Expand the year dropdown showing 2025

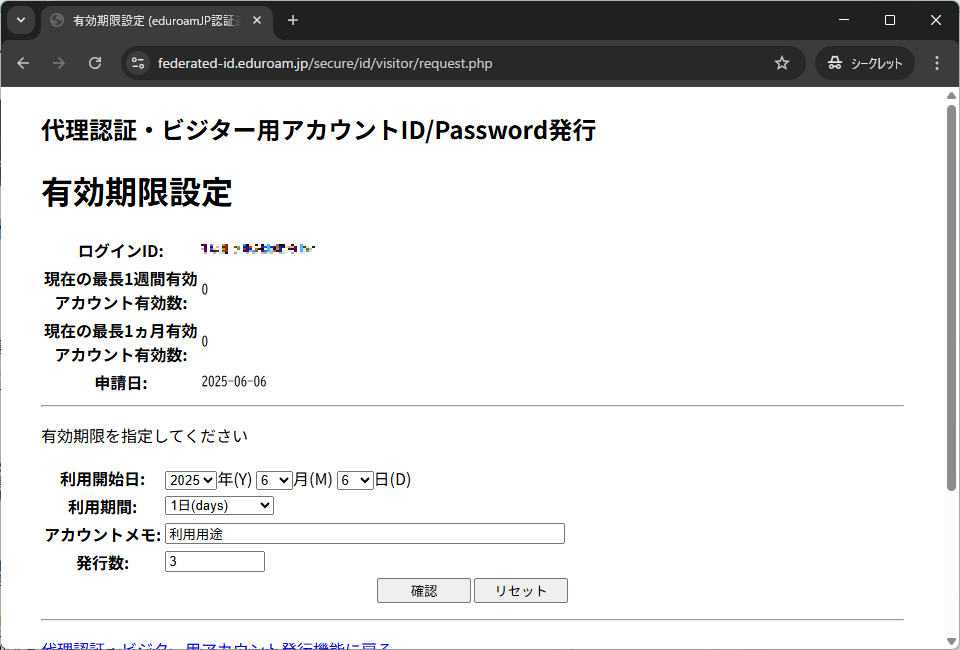(191, 480)
